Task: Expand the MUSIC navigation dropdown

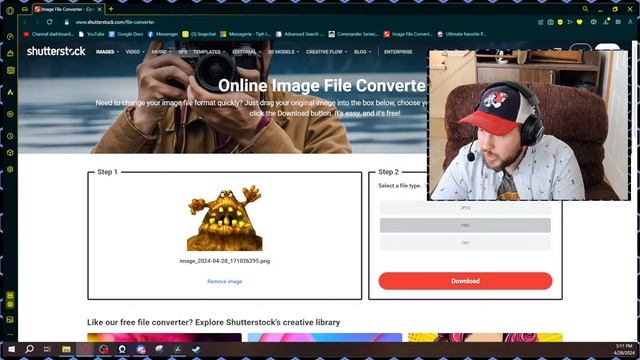Action: pyautogui.click(x=161, y=52)
